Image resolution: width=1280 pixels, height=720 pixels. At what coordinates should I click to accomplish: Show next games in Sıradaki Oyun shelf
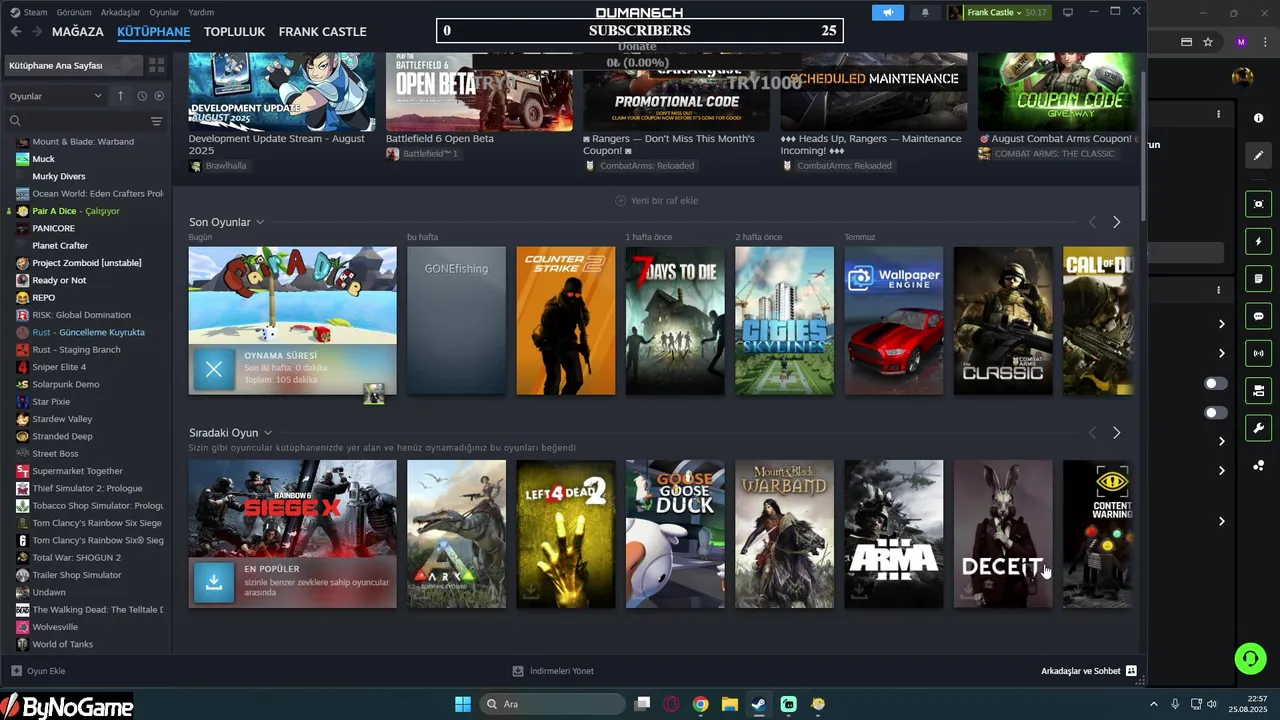pyautogui.click(x=1116, y=433)
